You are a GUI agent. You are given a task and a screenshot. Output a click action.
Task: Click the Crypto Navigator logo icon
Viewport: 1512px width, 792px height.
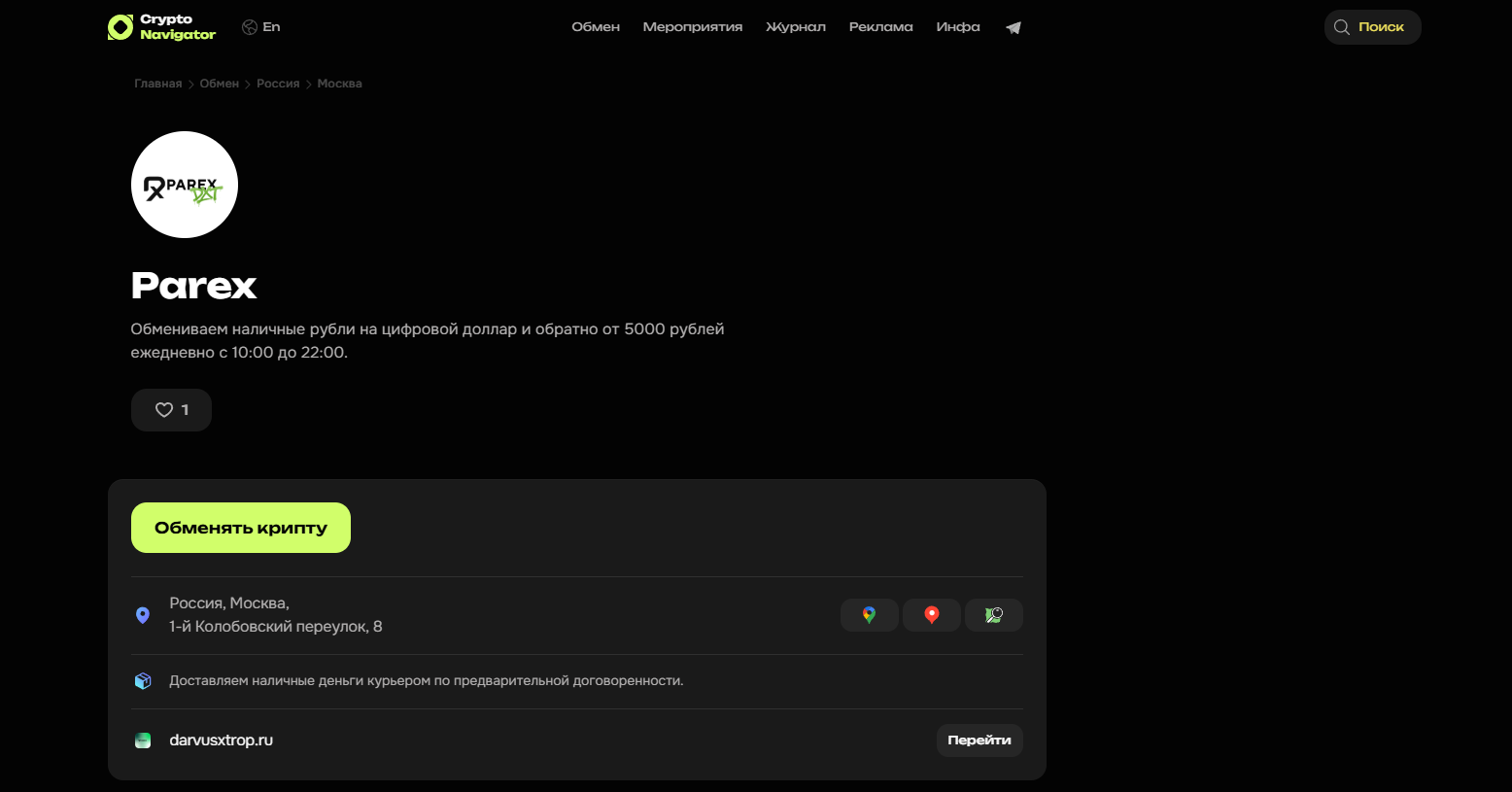coord(120,26)
